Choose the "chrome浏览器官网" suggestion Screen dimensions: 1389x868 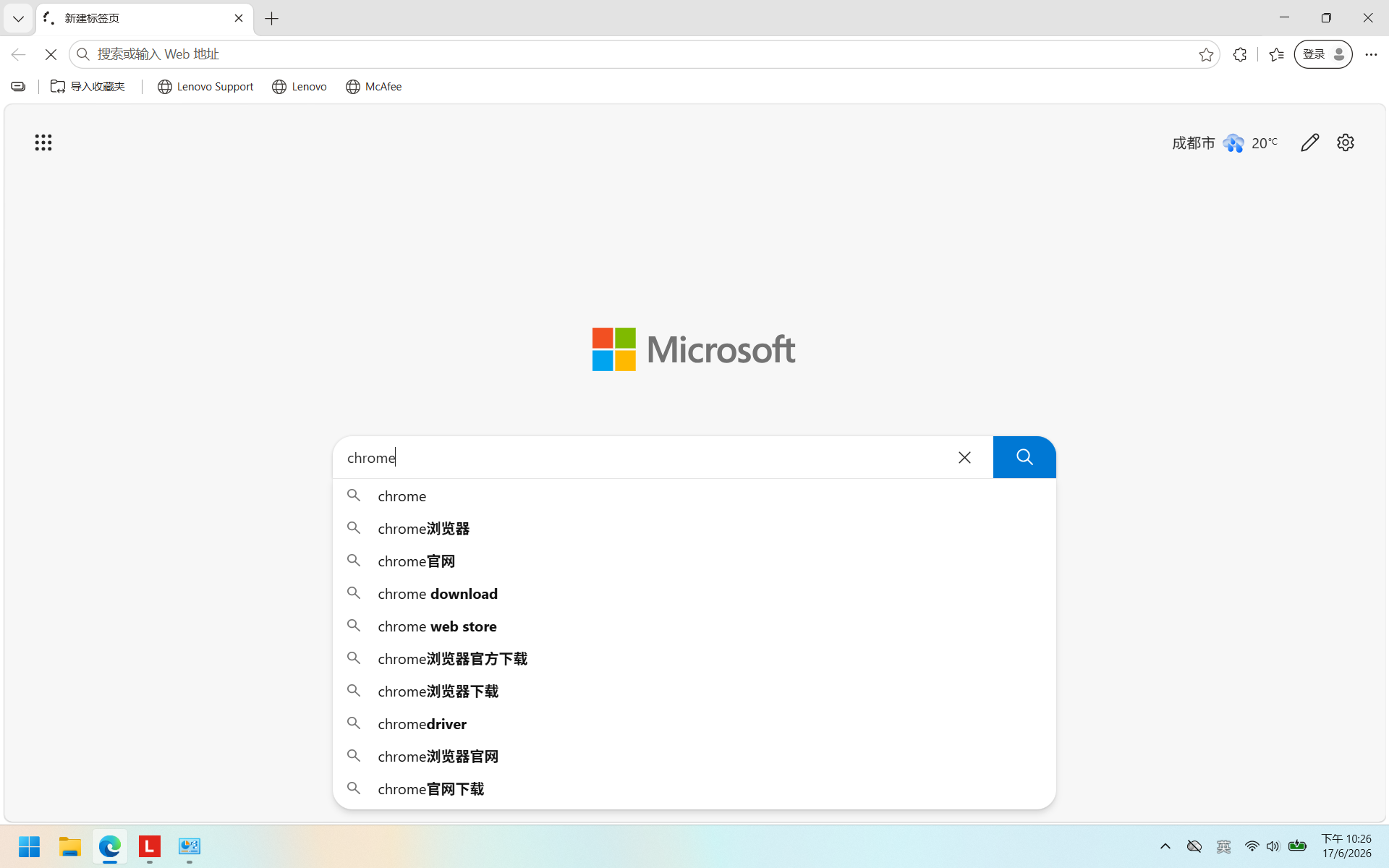coord(694,757)
